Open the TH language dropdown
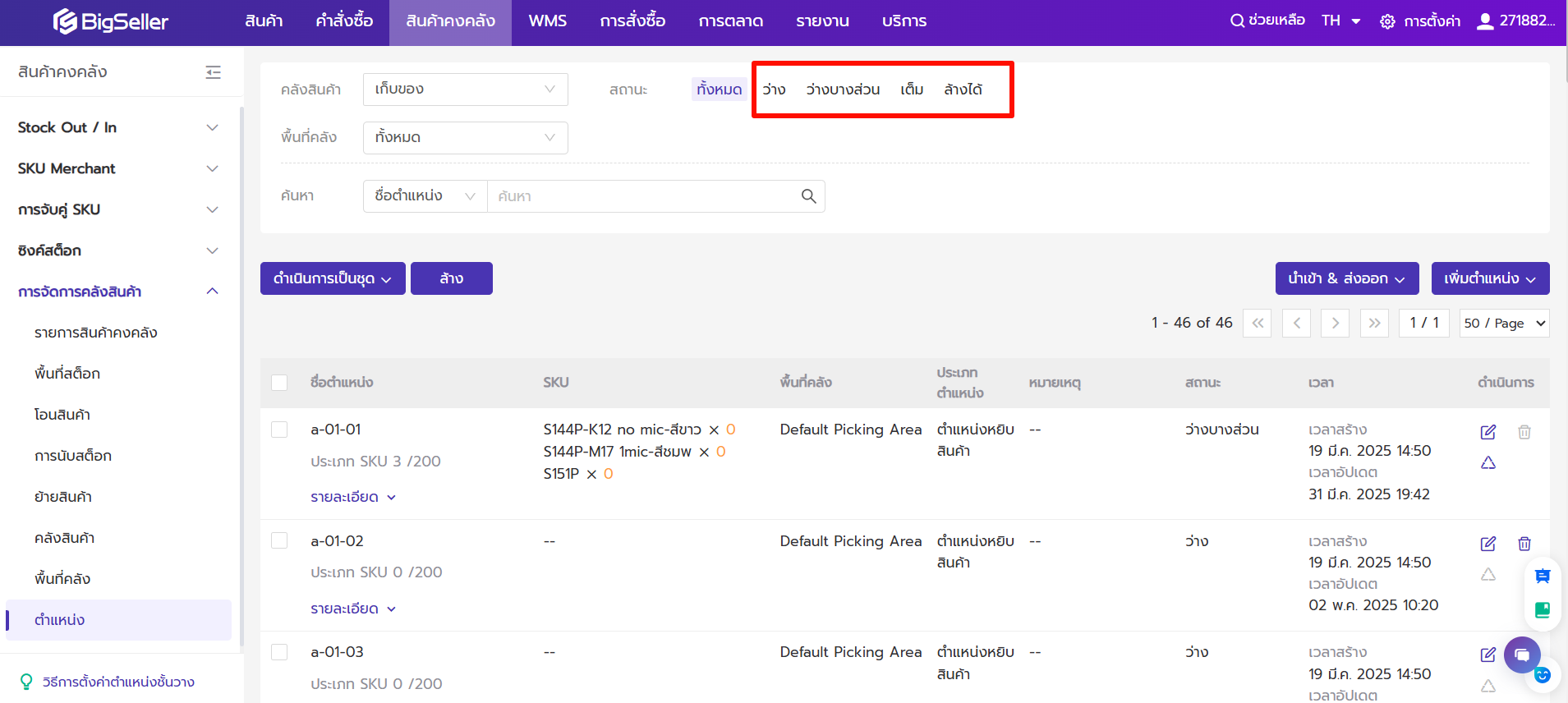1568x703 pixels. point(1341,21)
